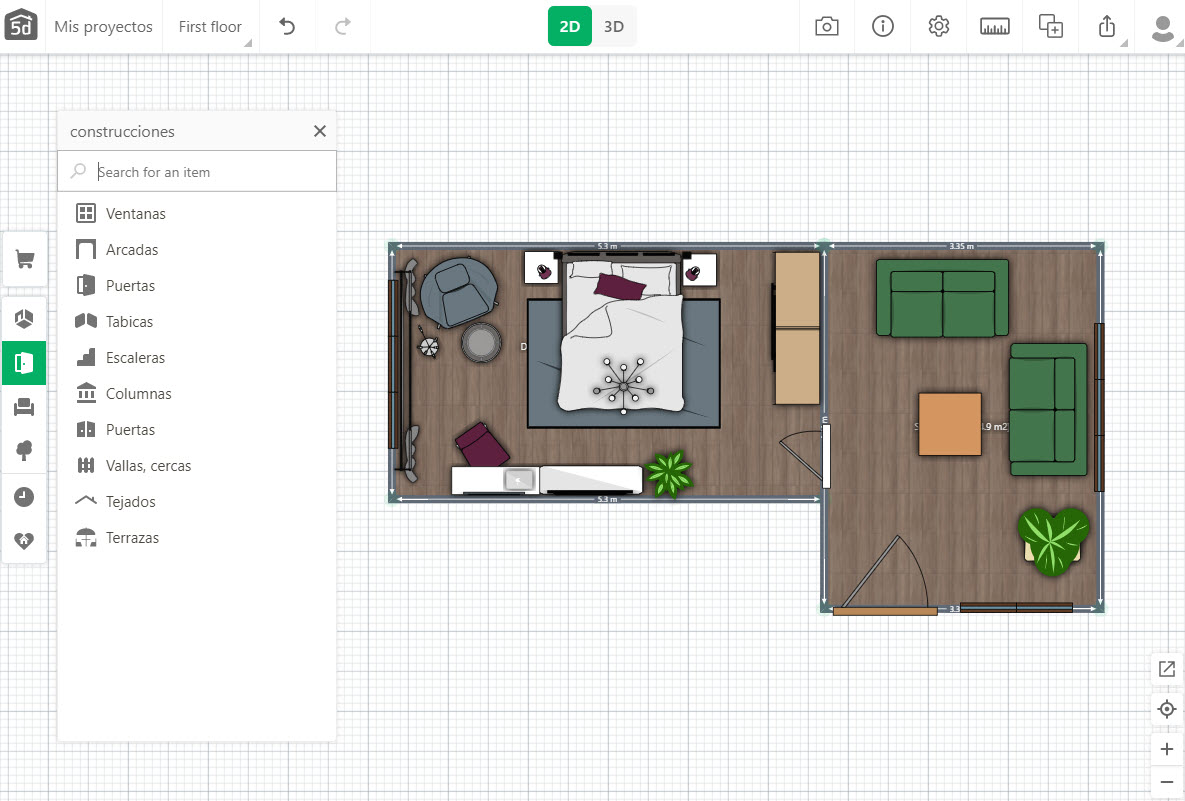Select Escaleras category
Viewport: 1185px width, 801px height.
pyautogui.click(x=136, y=358)
